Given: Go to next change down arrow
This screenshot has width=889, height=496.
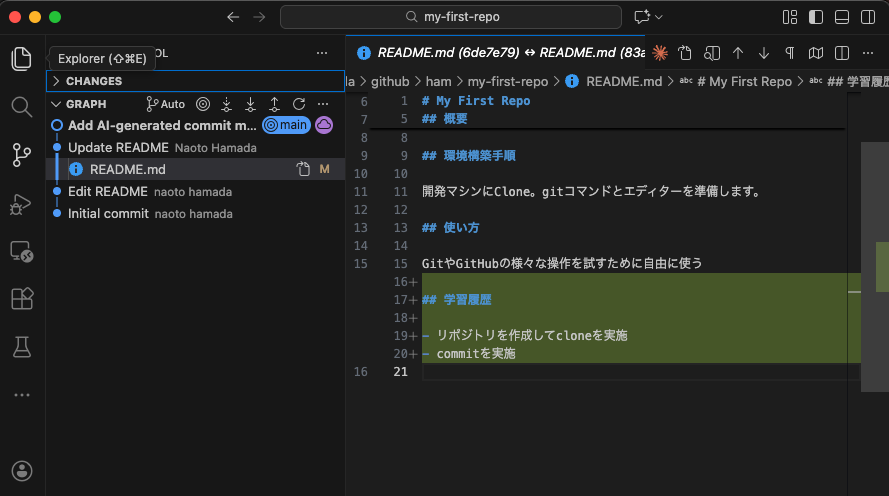Looking at the screenshot, I should pos(764,53).
